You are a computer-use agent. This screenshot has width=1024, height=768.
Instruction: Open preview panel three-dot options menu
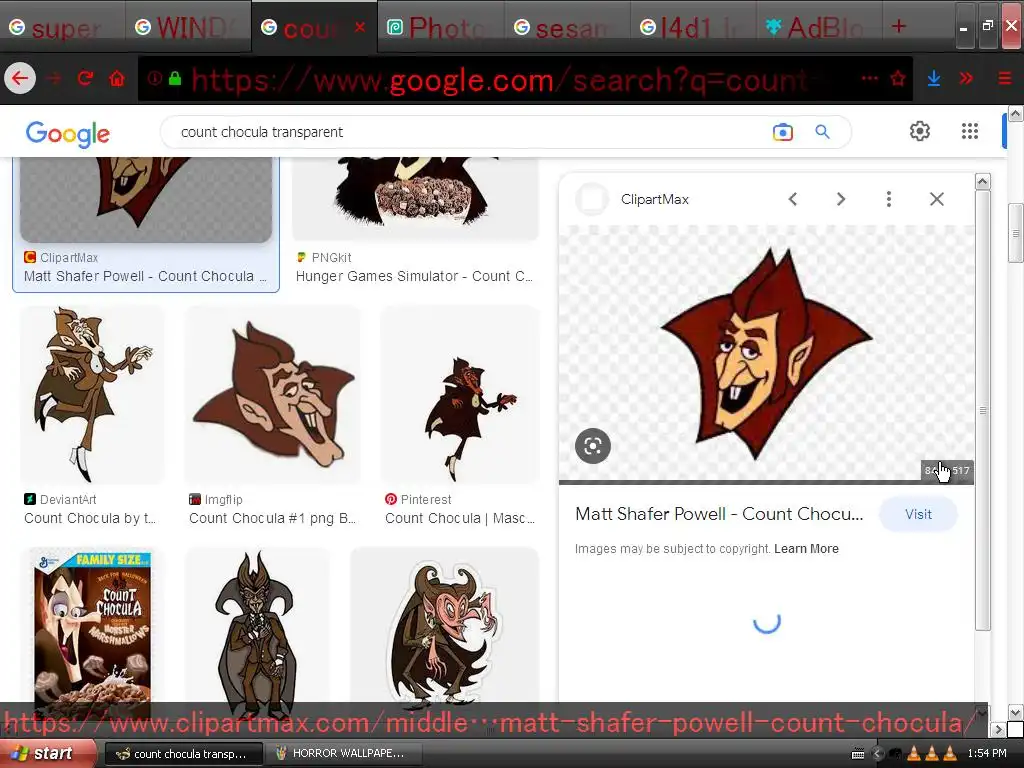(x=889, y=199)
